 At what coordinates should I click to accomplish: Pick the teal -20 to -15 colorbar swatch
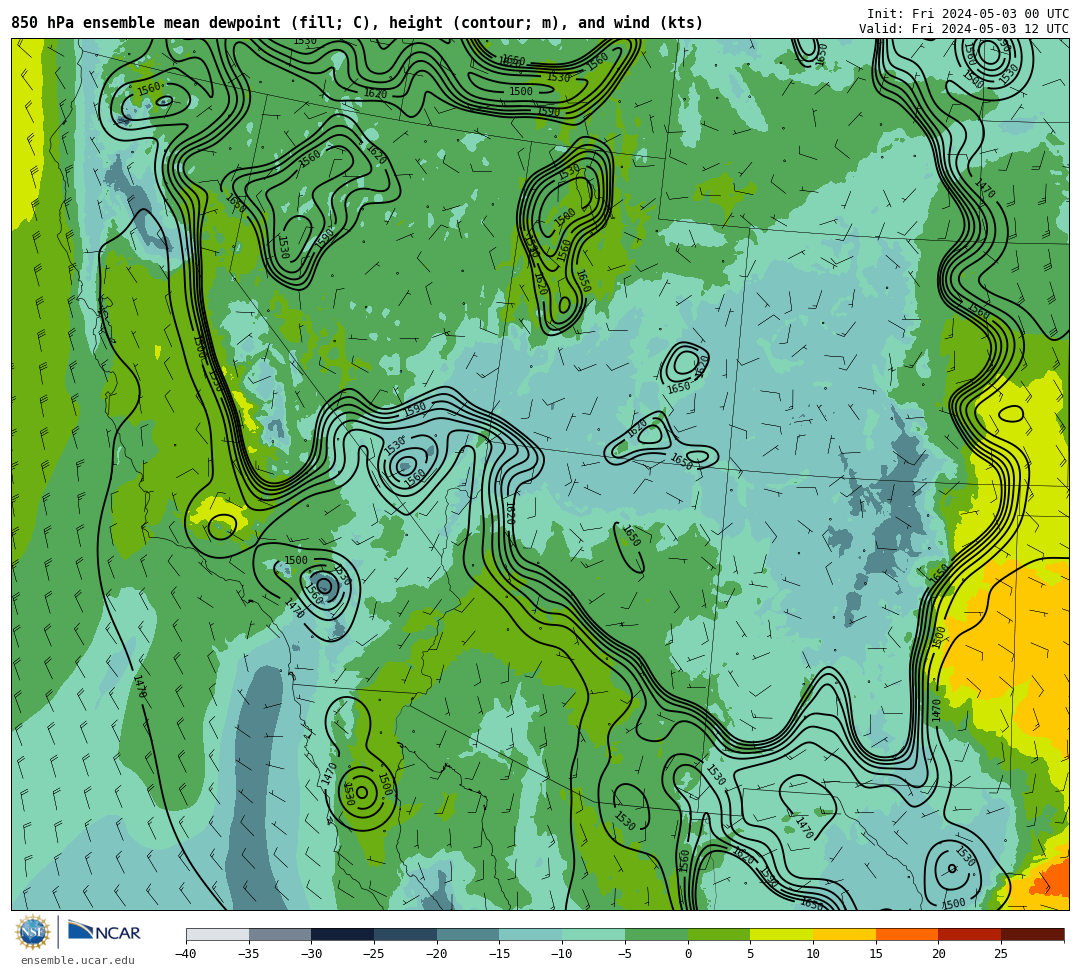468,934
